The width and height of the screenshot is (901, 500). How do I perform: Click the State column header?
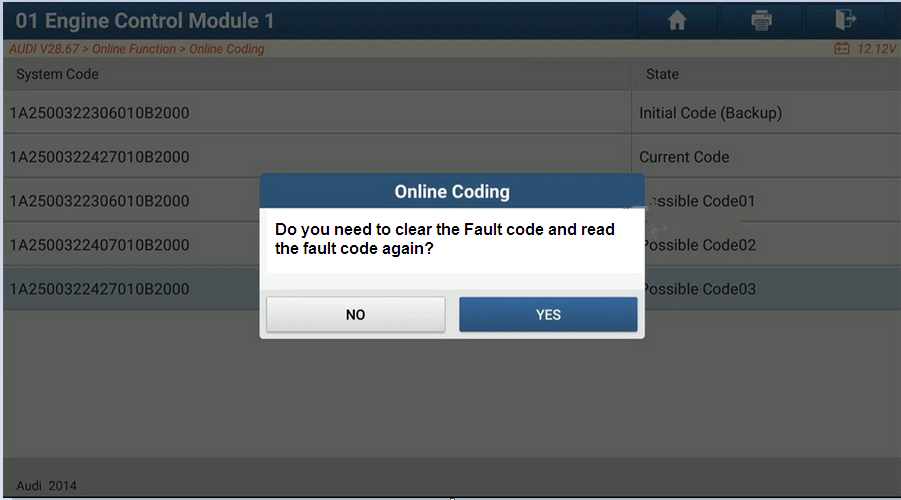pos(662,74)
